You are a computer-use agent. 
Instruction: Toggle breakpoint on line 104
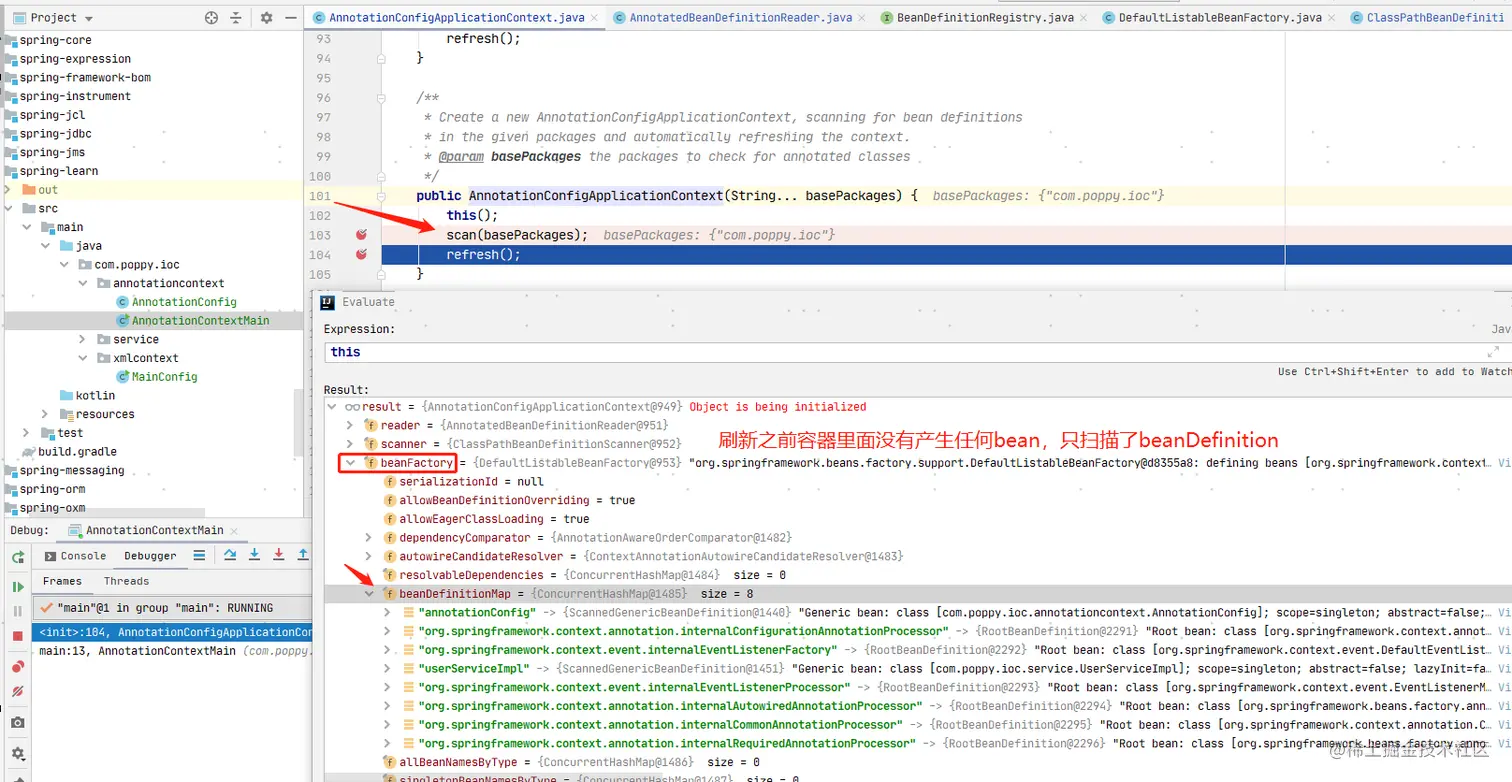click(x=362, y=255)
